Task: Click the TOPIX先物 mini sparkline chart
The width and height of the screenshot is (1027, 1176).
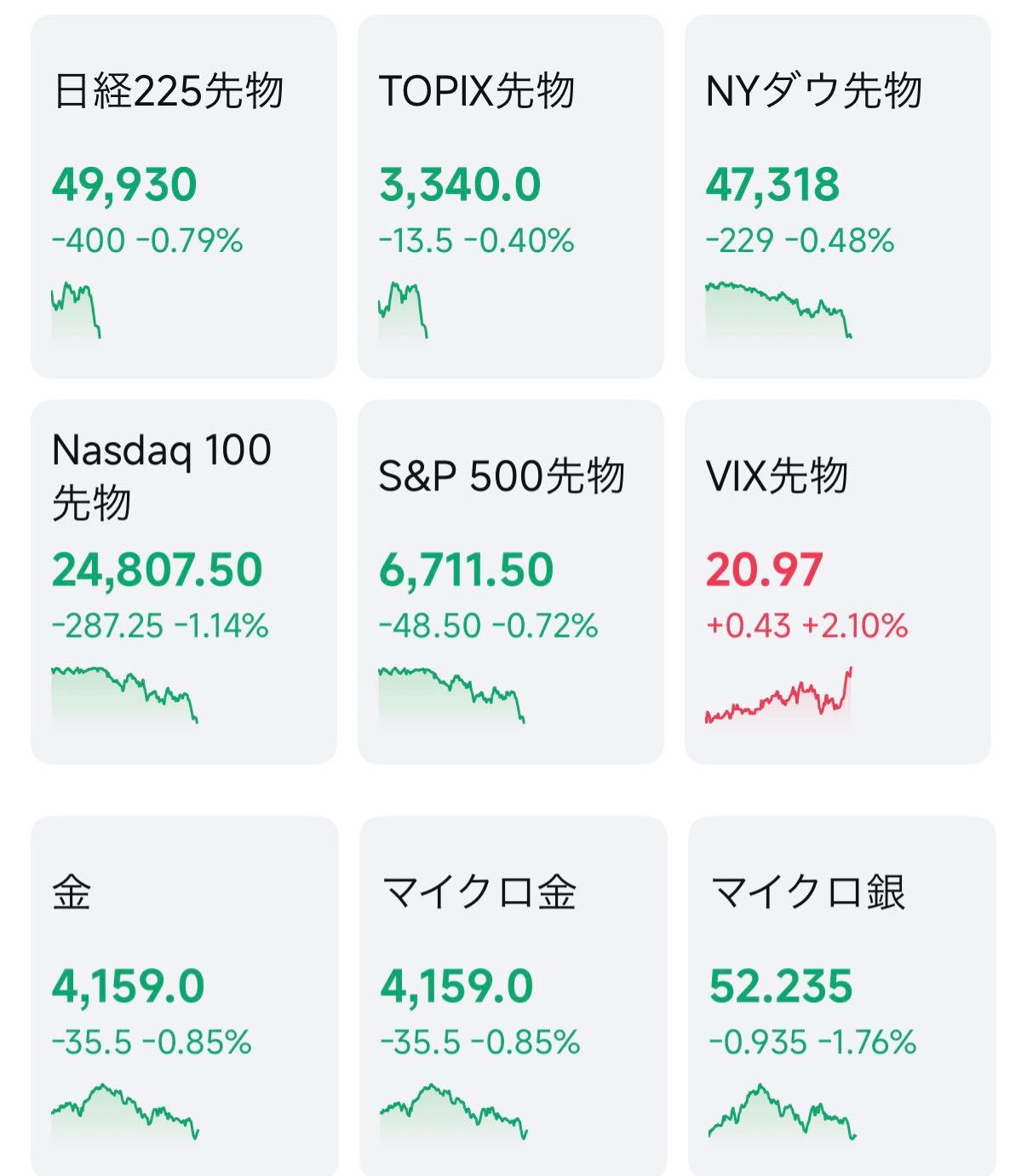Action: pyautogui.click(x=403, y=310)
